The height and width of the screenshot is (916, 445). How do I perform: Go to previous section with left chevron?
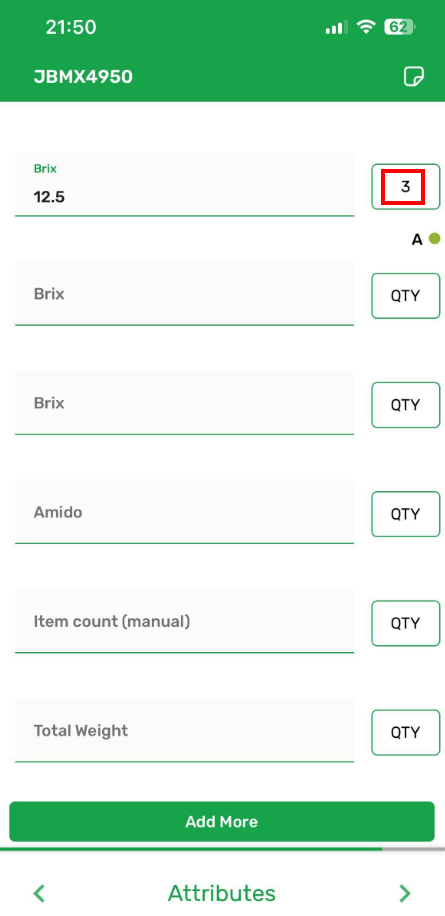[x=39, y=893]
